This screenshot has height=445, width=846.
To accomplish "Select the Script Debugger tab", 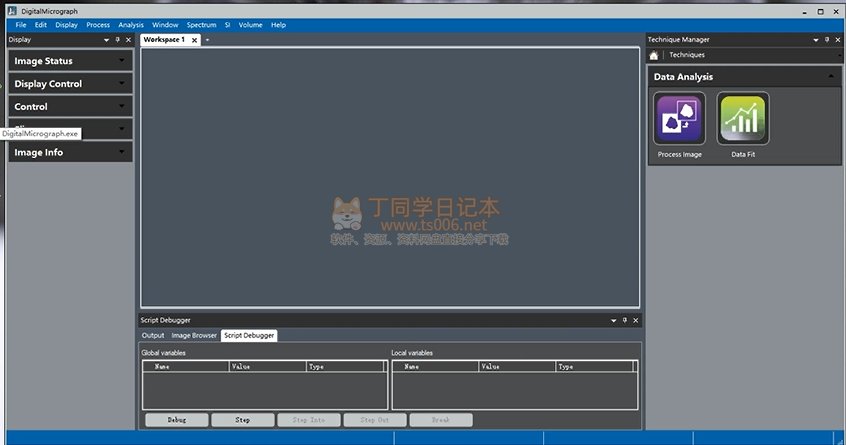I will [249, 335].
